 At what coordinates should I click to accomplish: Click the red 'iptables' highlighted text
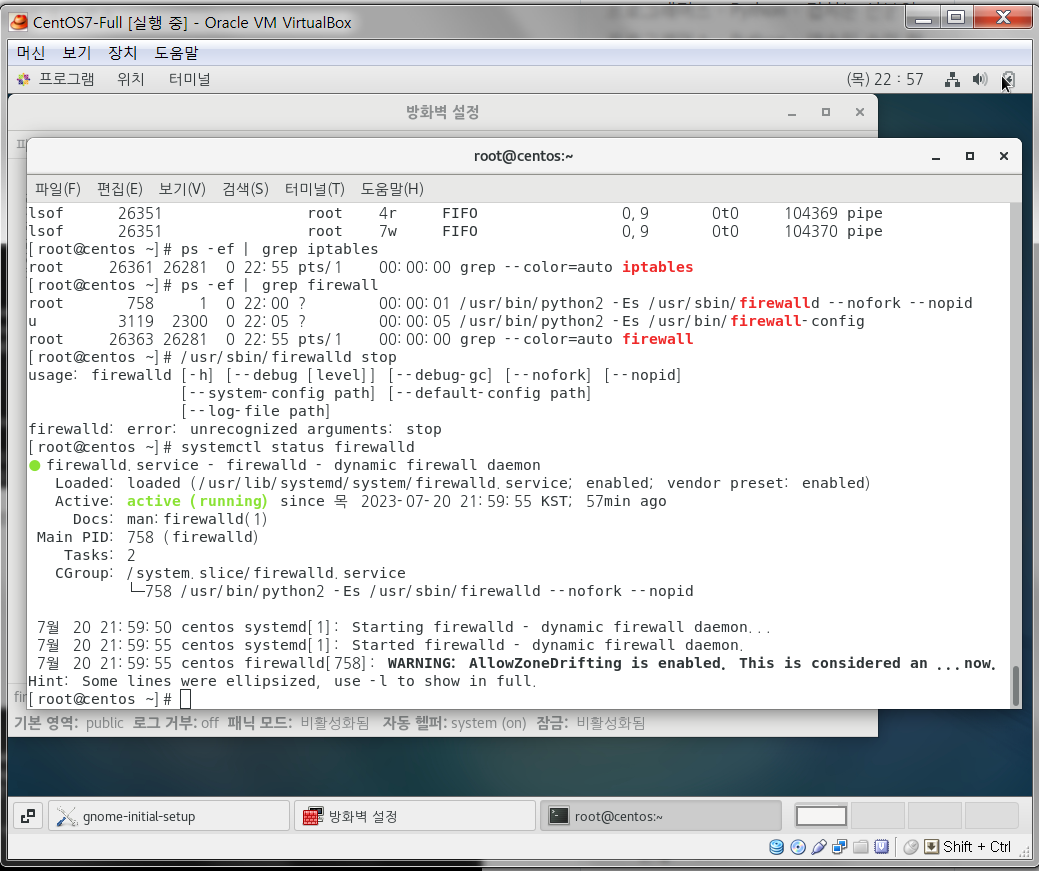(x=657, y=267)
